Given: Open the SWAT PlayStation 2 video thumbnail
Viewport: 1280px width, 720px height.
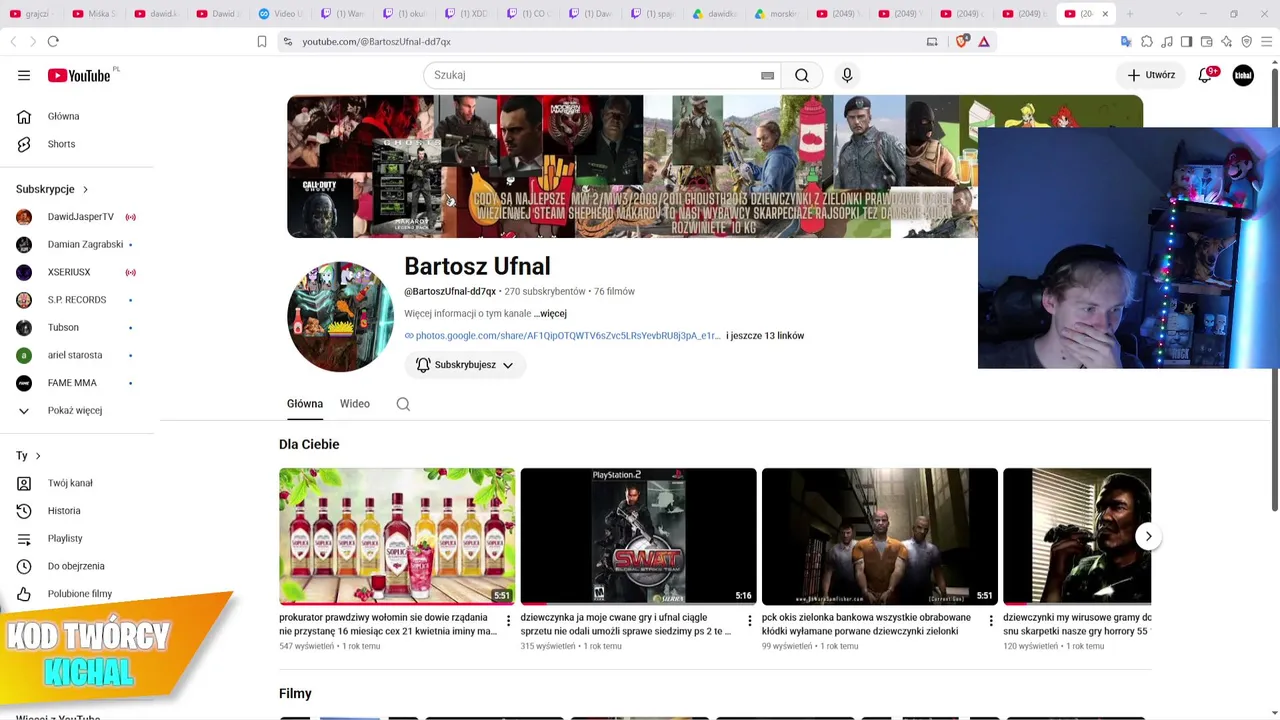Looking at the screenshot, I should (638, 536).
